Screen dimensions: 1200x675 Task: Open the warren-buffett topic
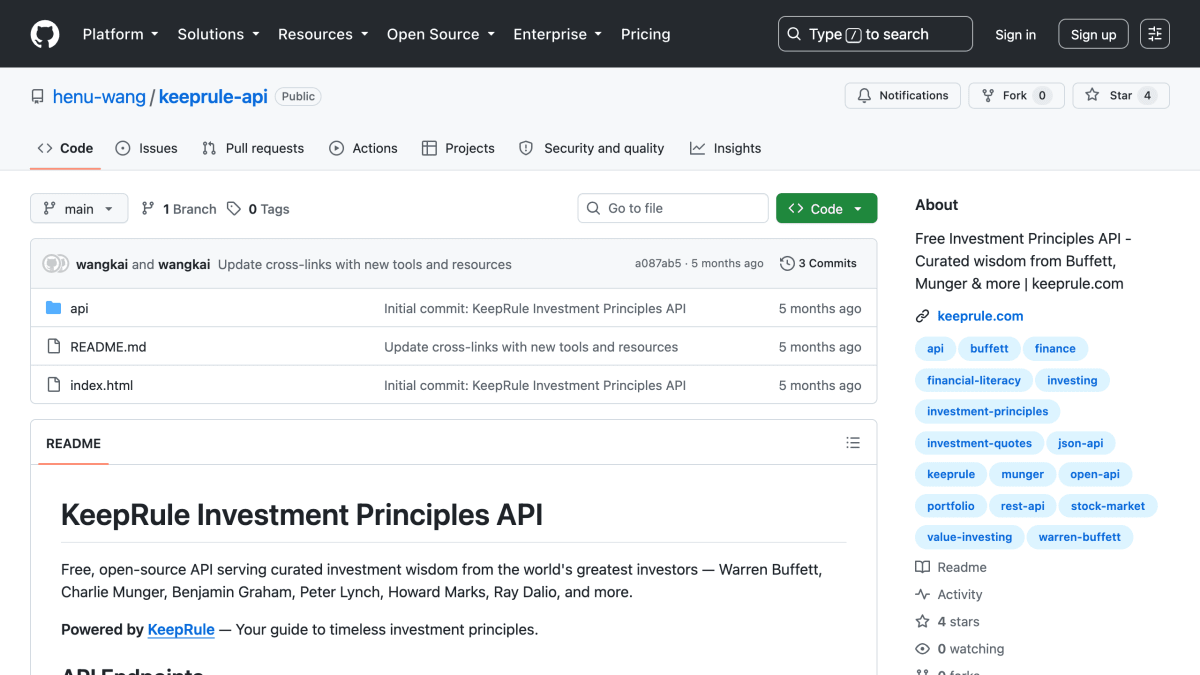pos(1080,537)
